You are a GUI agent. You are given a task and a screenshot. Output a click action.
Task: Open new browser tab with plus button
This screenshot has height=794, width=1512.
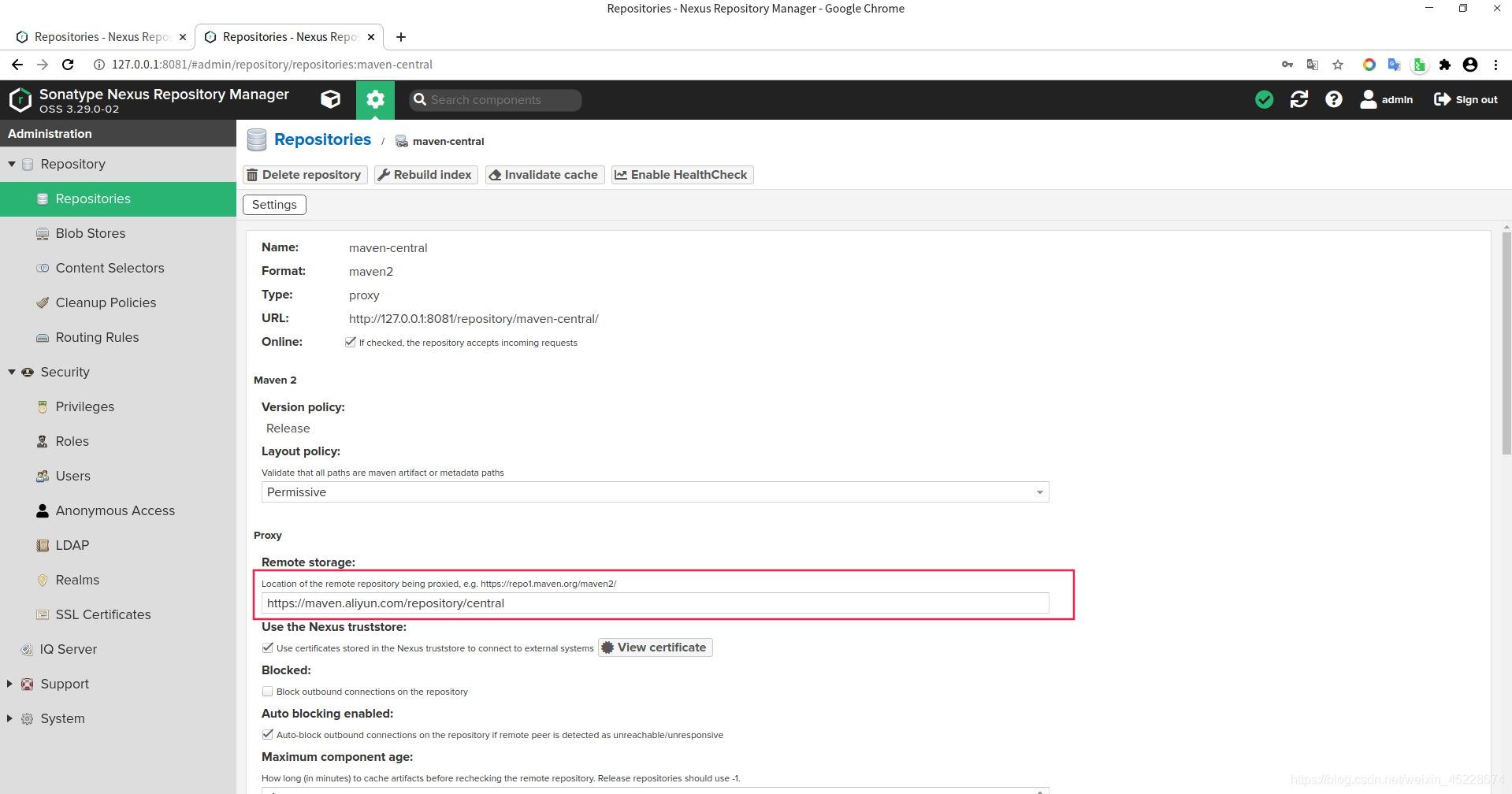coord(401,37)
